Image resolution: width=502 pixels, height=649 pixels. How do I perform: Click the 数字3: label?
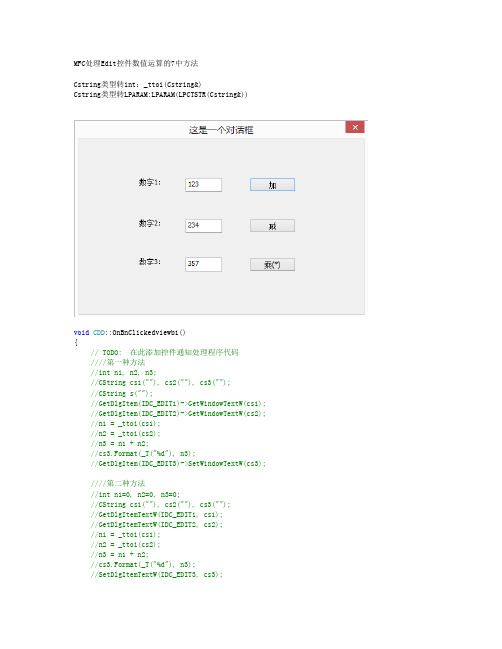(x=149, y=262)
